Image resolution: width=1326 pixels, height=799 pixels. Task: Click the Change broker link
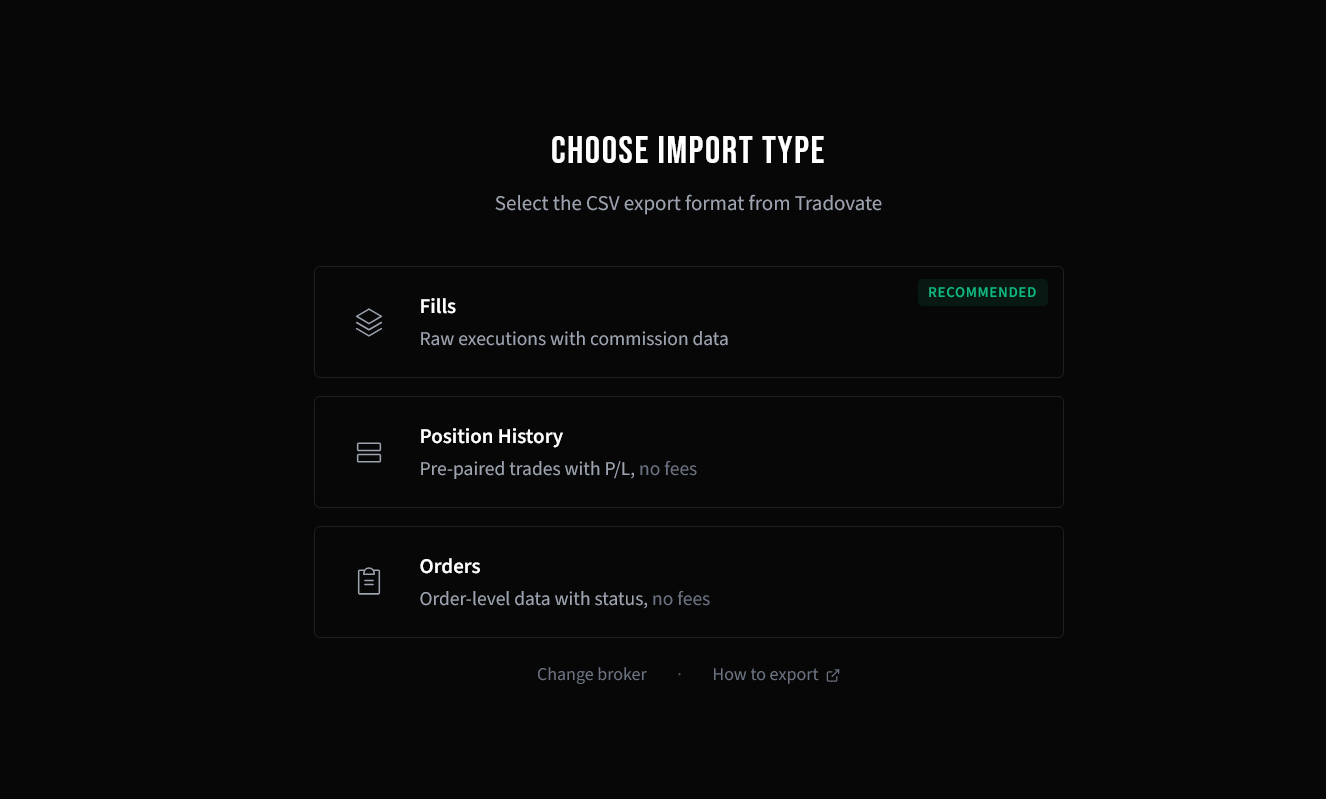(591, 674)
